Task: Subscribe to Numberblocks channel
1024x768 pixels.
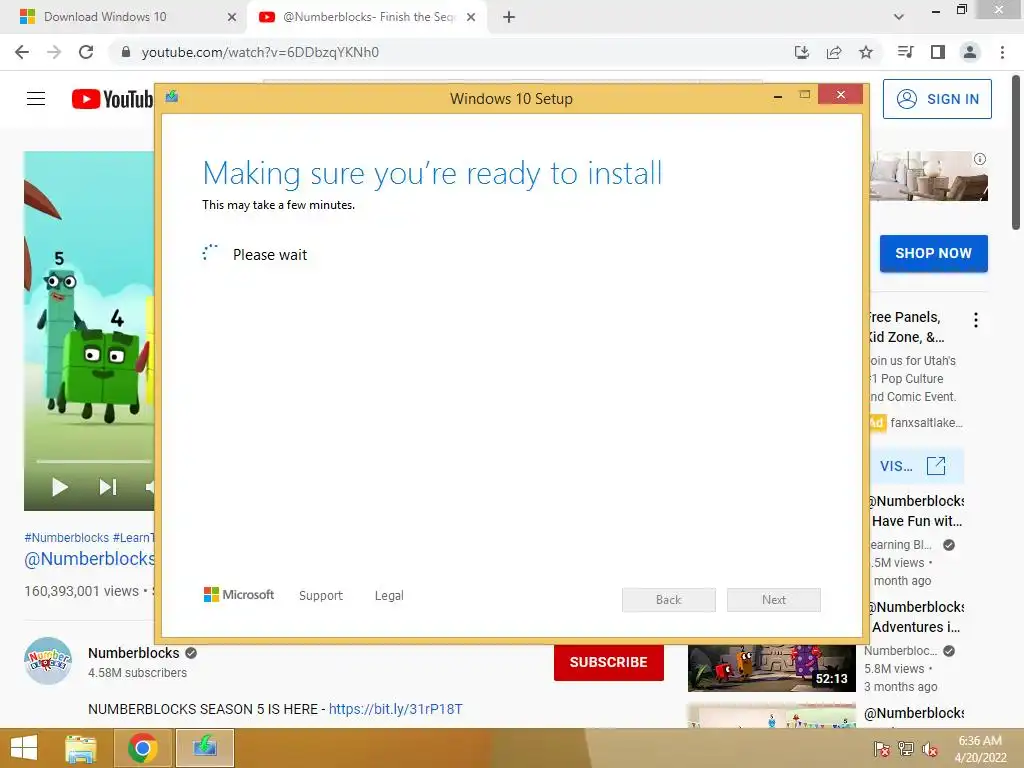Action: [x=609, y=662]
